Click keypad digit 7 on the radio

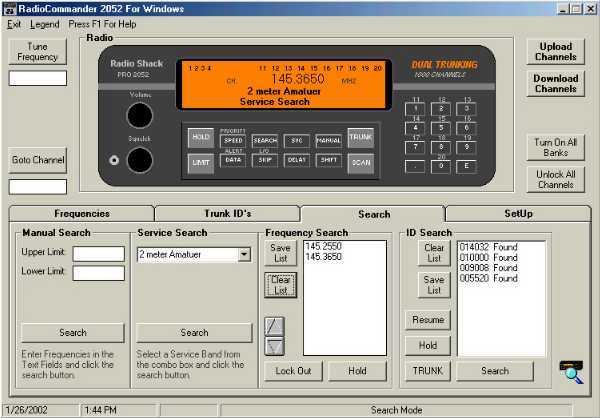415,147
